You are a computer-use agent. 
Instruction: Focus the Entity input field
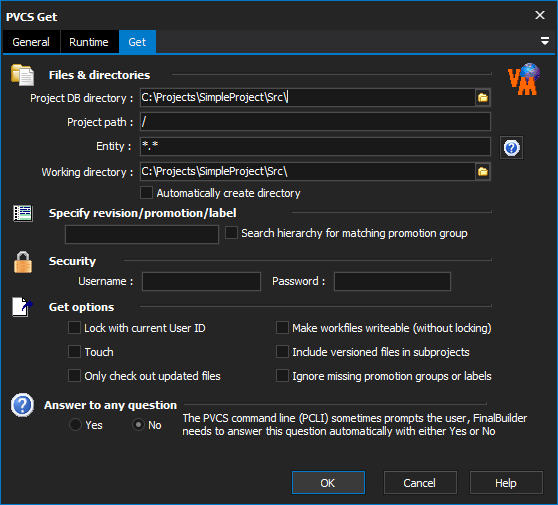pyautogui.click(x=315, y=146)
